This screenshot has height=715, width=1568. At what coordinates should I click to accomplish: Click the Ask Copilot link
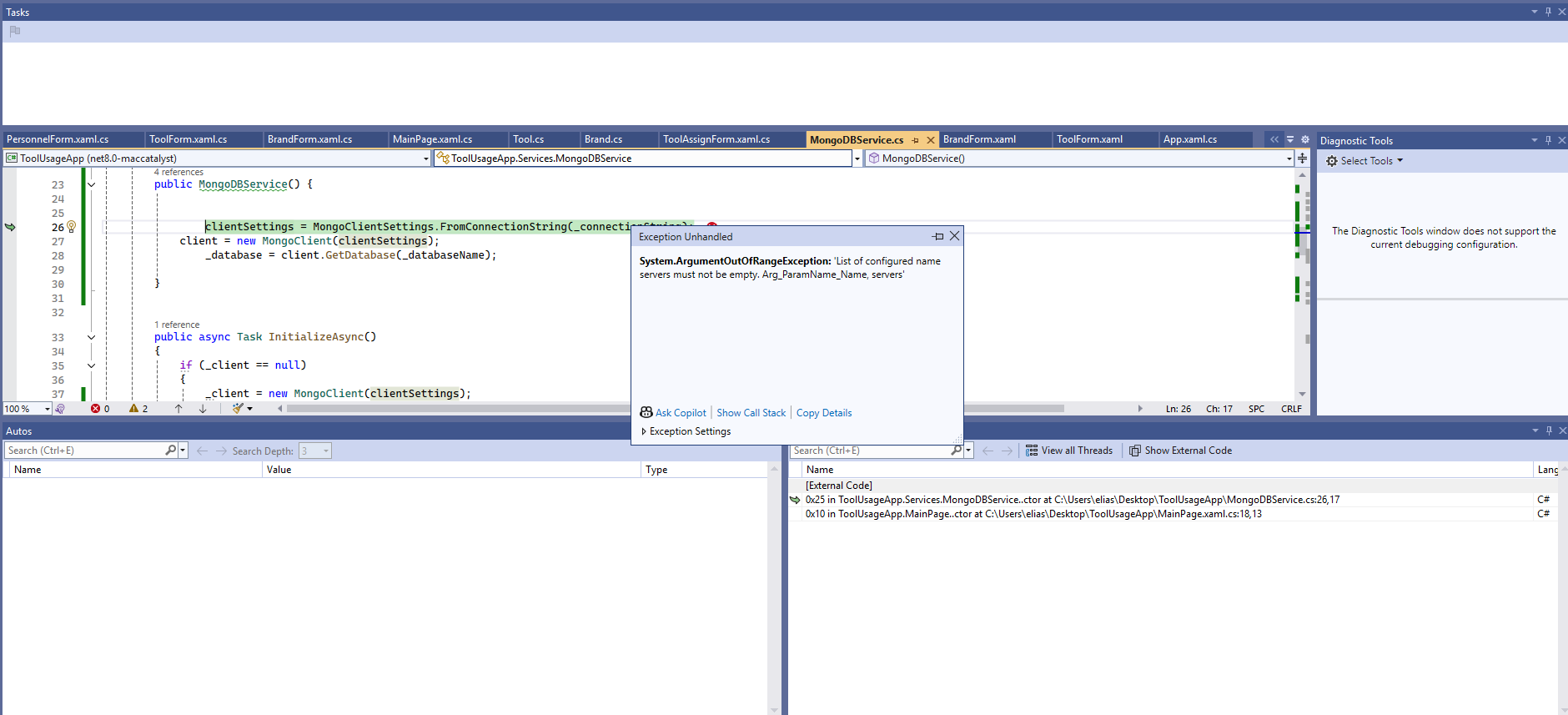(680, 413)
